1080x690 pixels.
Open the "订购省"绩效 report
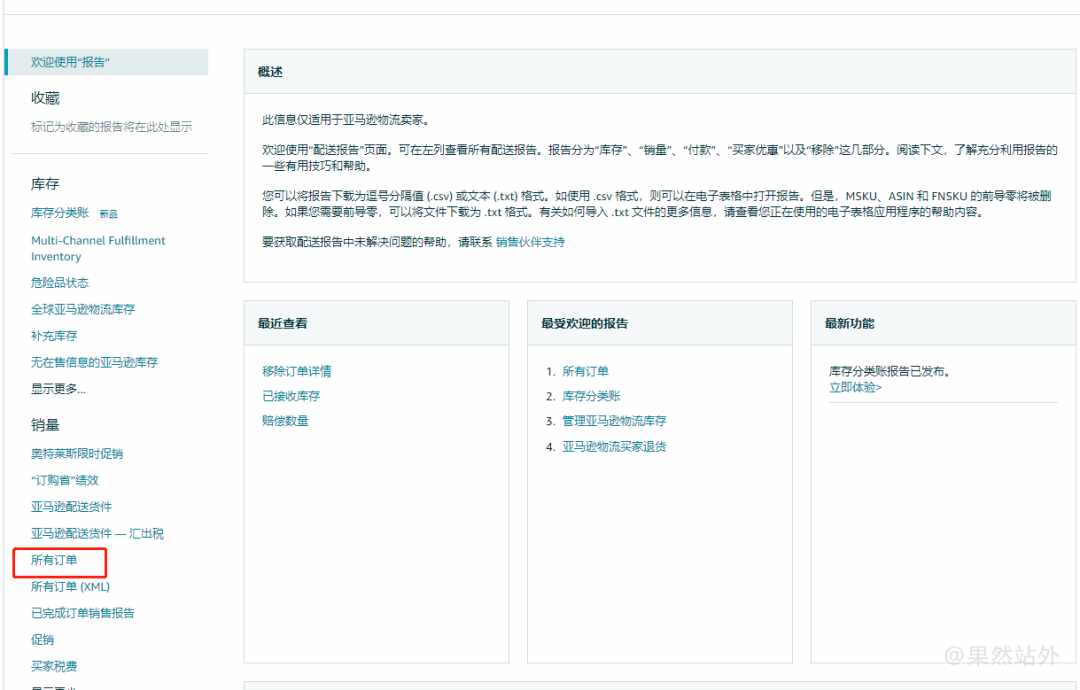click(65, 480)
